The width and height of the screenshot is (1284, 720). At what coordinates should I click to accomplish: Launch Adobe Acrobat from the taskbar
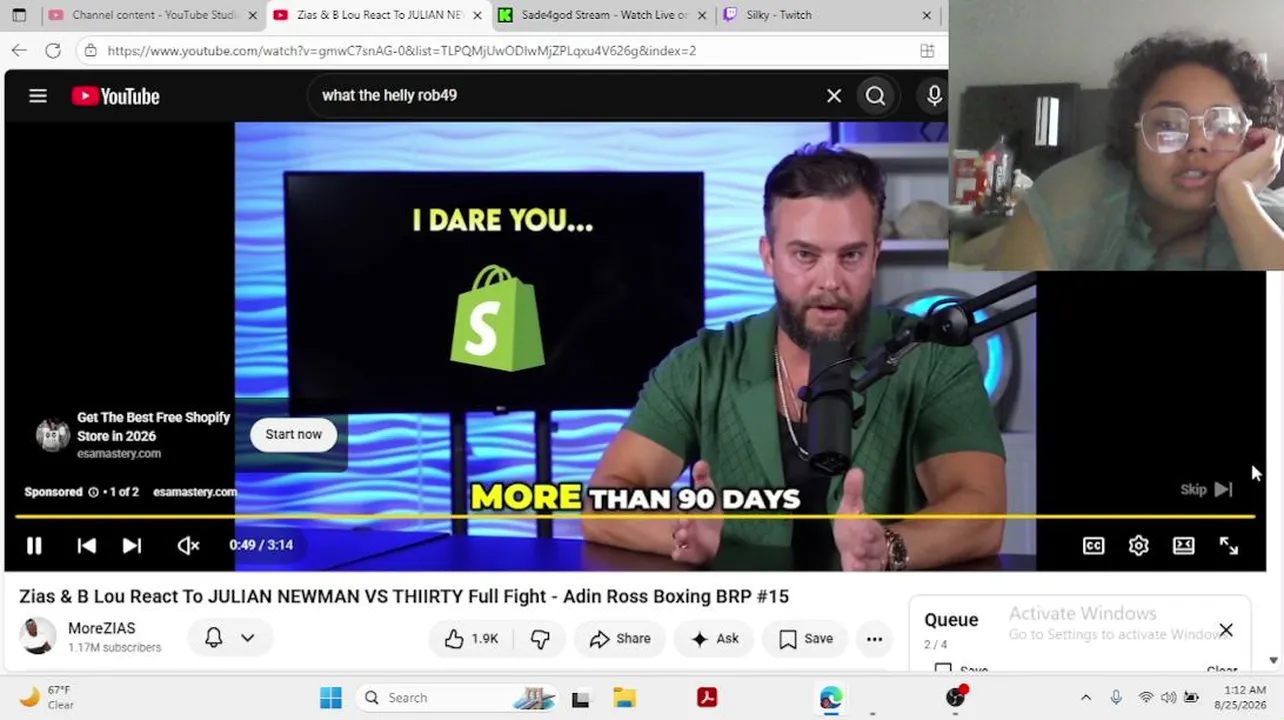(707, 698)
